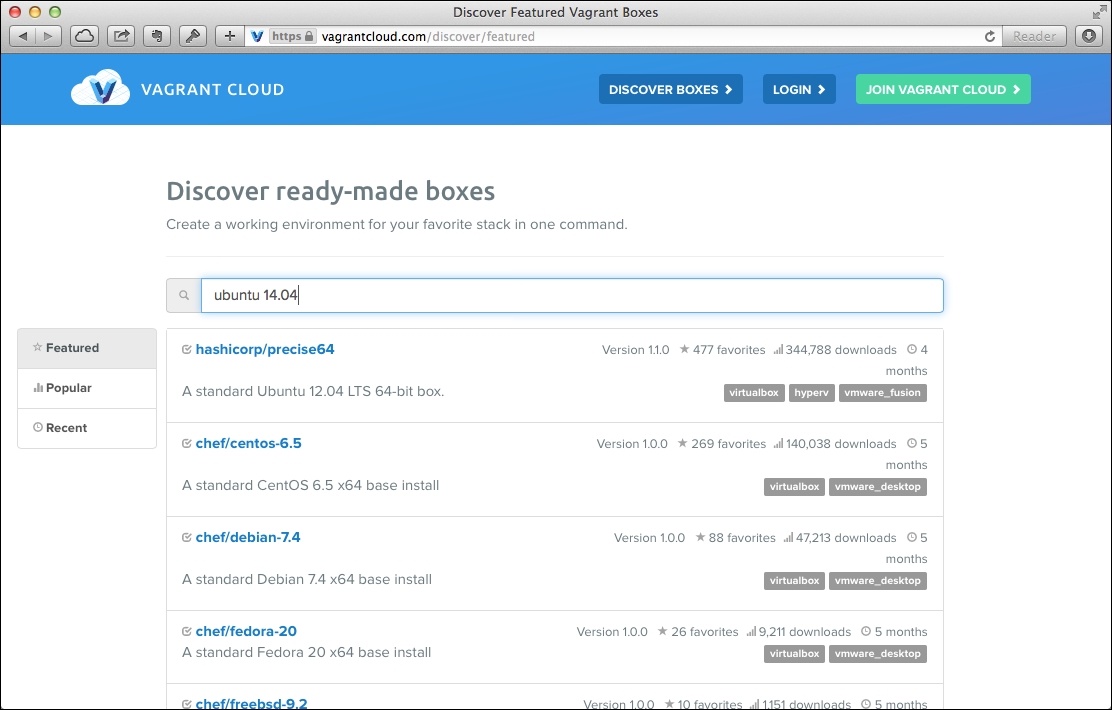This screenshot has width=1112, height=710.
Task: Go forward with the browser forward arrow
Action: [48, 36]
